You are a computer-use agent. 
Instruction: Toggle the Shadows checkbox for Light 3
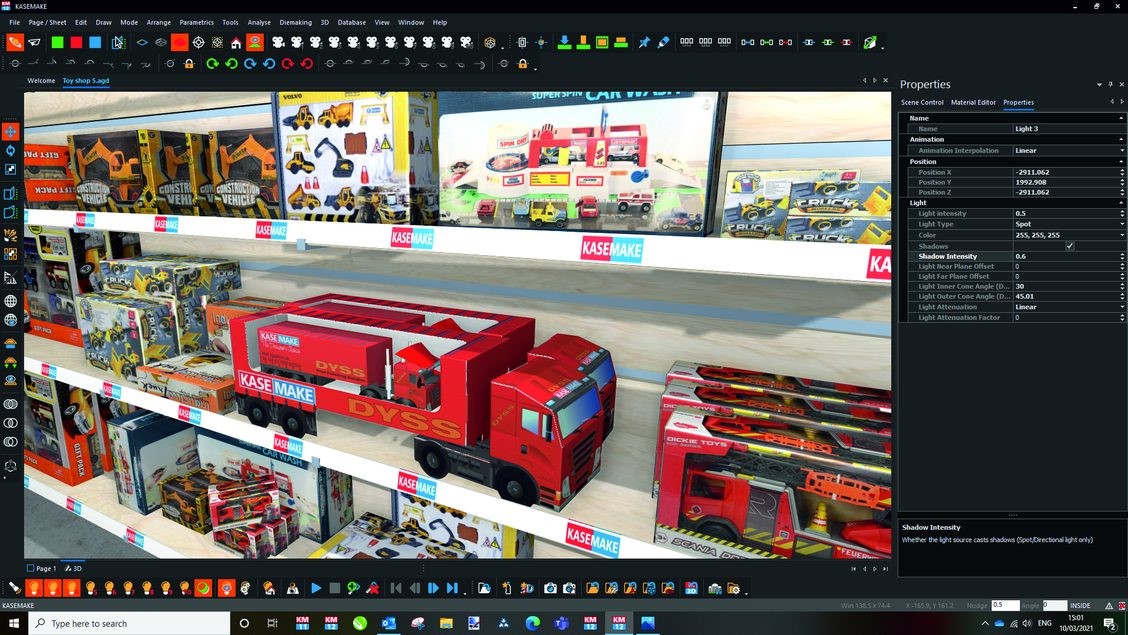pyautogui.click(x=1069, y=246)
